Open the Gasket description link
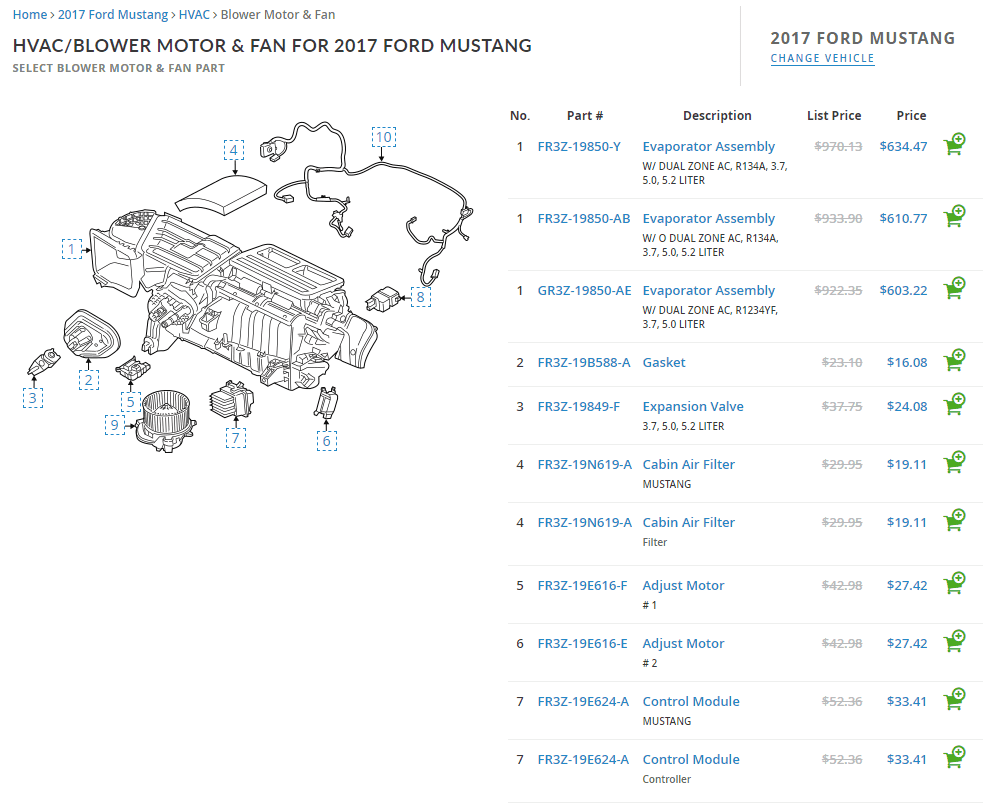The image size is (1004, 807). [664, 363]
